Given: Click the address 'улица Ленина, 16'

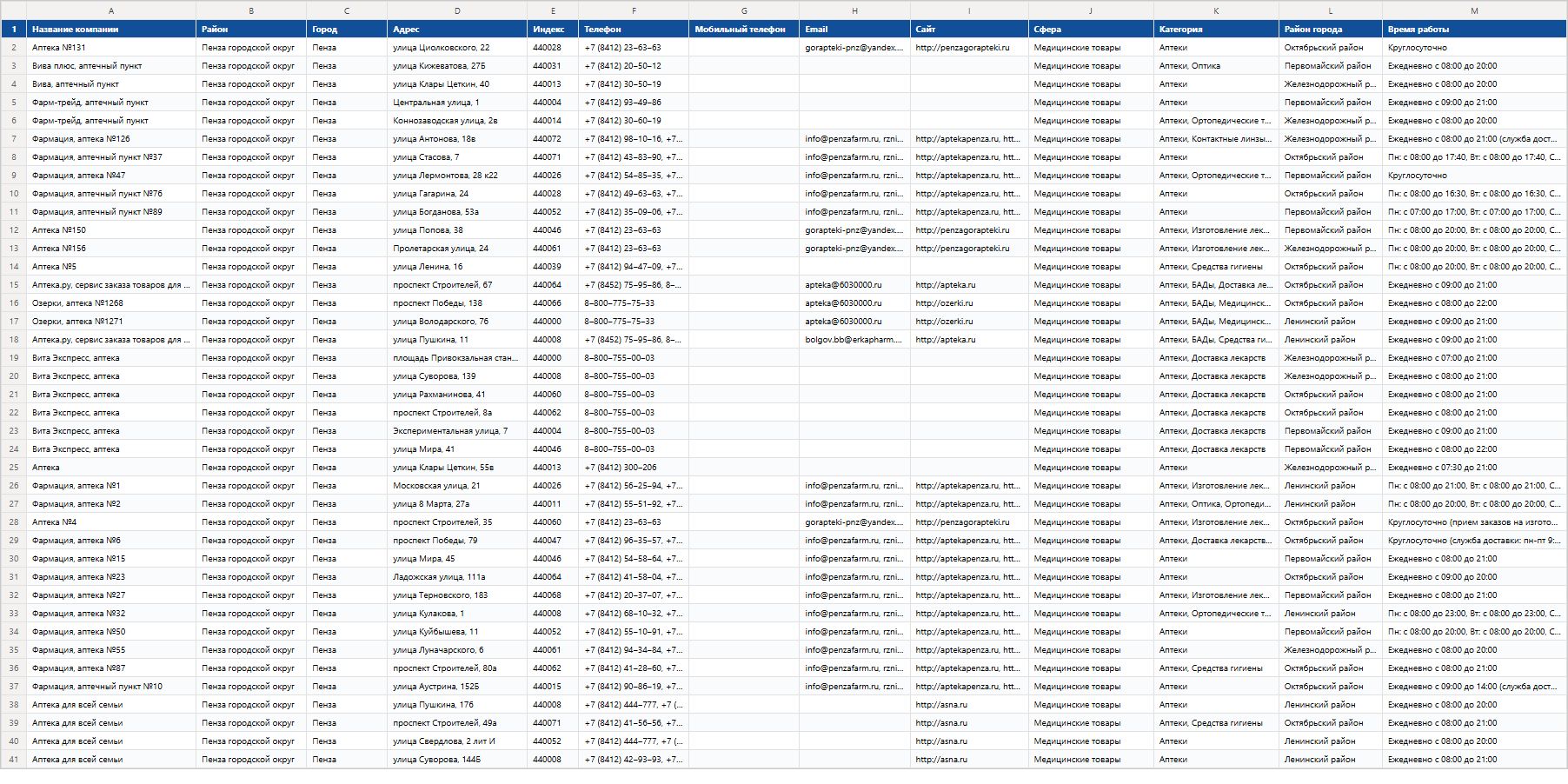Looking at the screenshot, I should coord(457,267).
